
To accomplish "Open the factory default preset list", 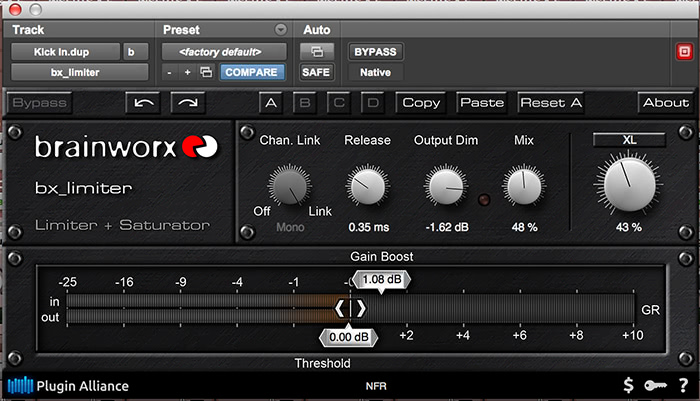I will [224, 52].
